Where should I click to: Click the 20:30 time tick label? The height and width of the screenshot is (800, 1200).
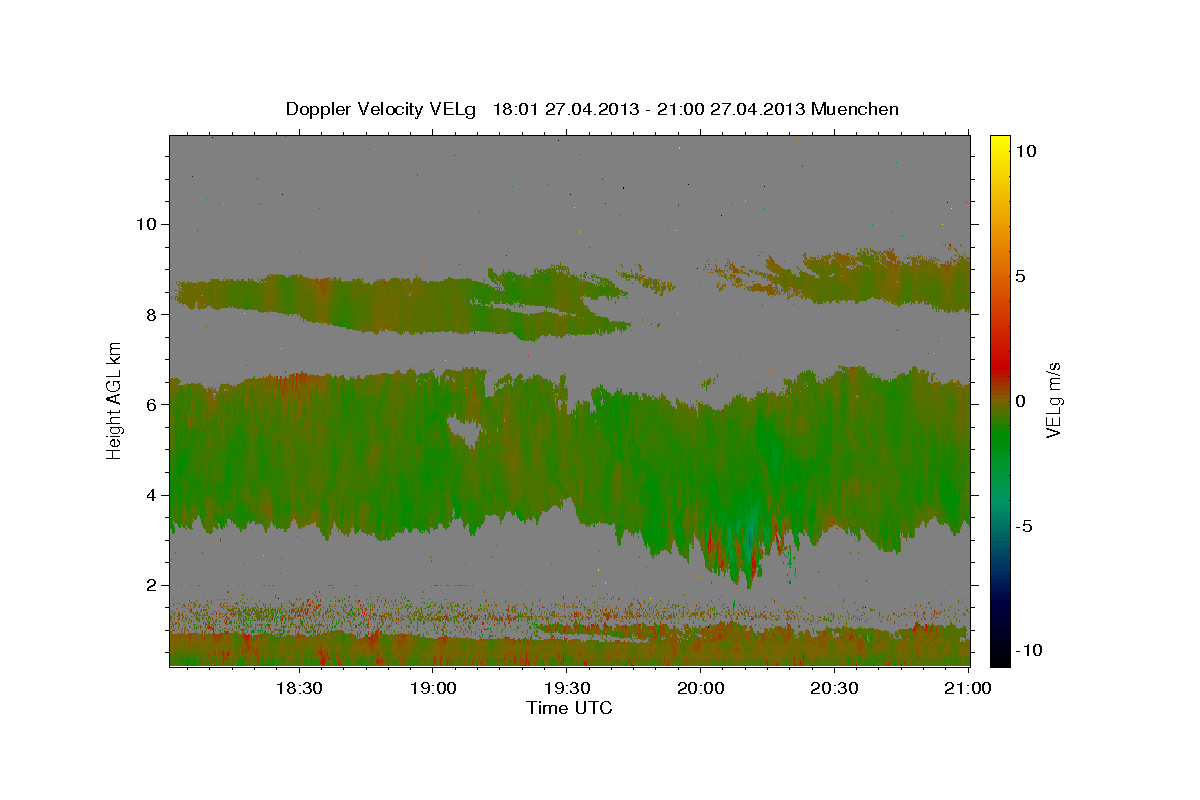pos(834,689)
